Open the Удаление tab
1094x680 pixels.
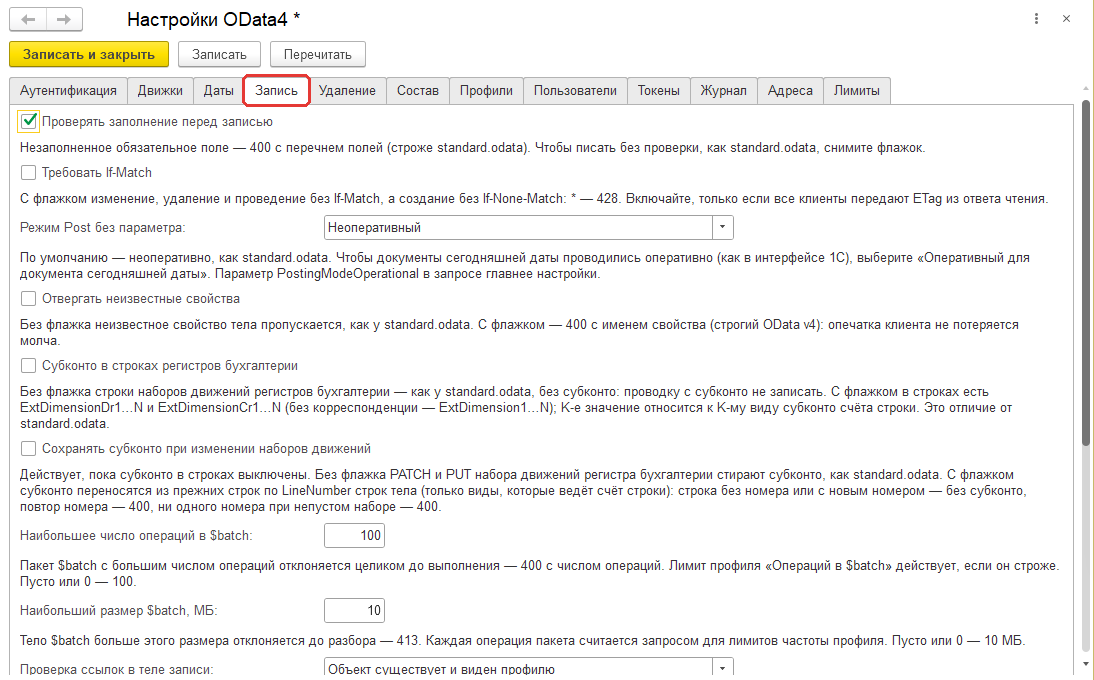[x=347, y=91]
